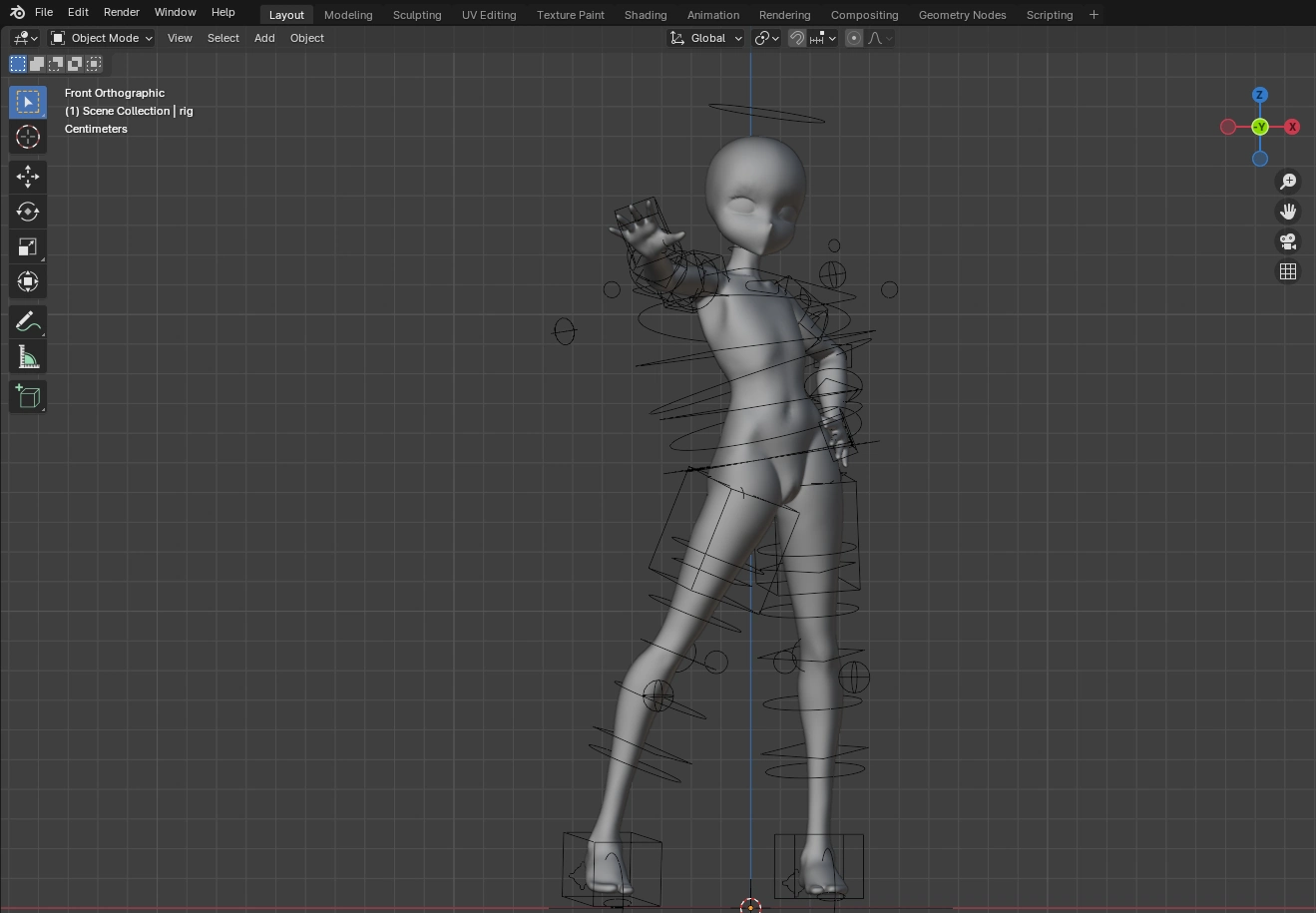Screen dimensions: 1316x913
Task: Switch to the Geometry Nodes workspace tab
Action: tap(962, 15)
